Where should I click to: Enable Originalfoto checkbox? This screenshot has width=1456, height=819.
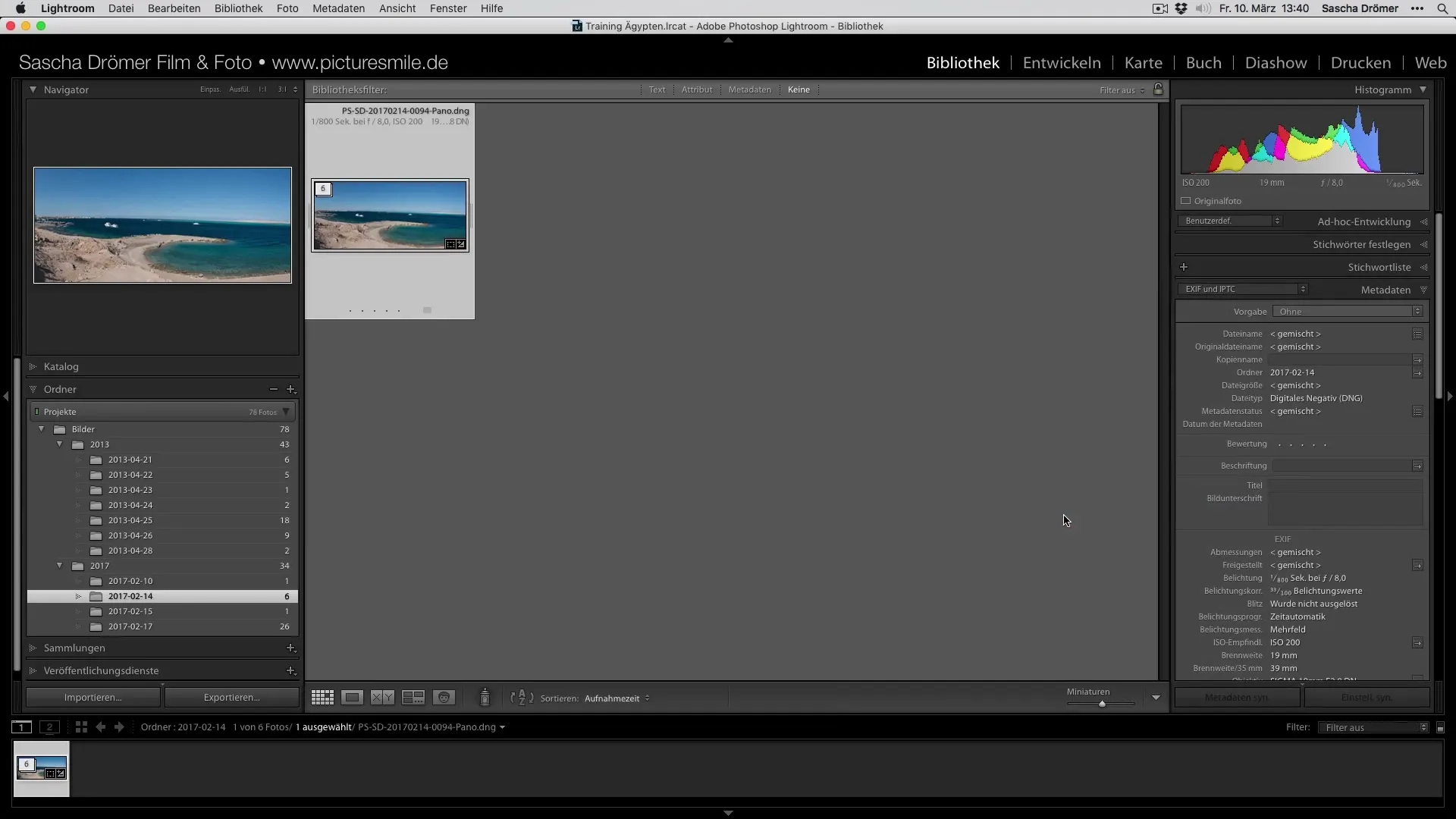pyautogui.click(x=1186, y=201)
